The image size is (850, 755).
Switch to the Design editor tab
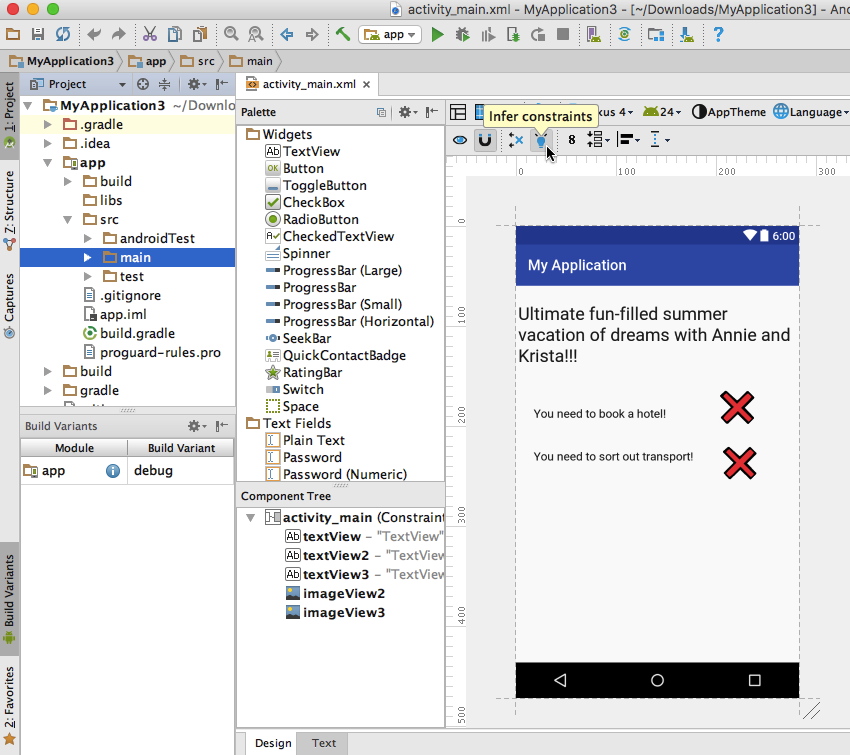pos(273,743)
